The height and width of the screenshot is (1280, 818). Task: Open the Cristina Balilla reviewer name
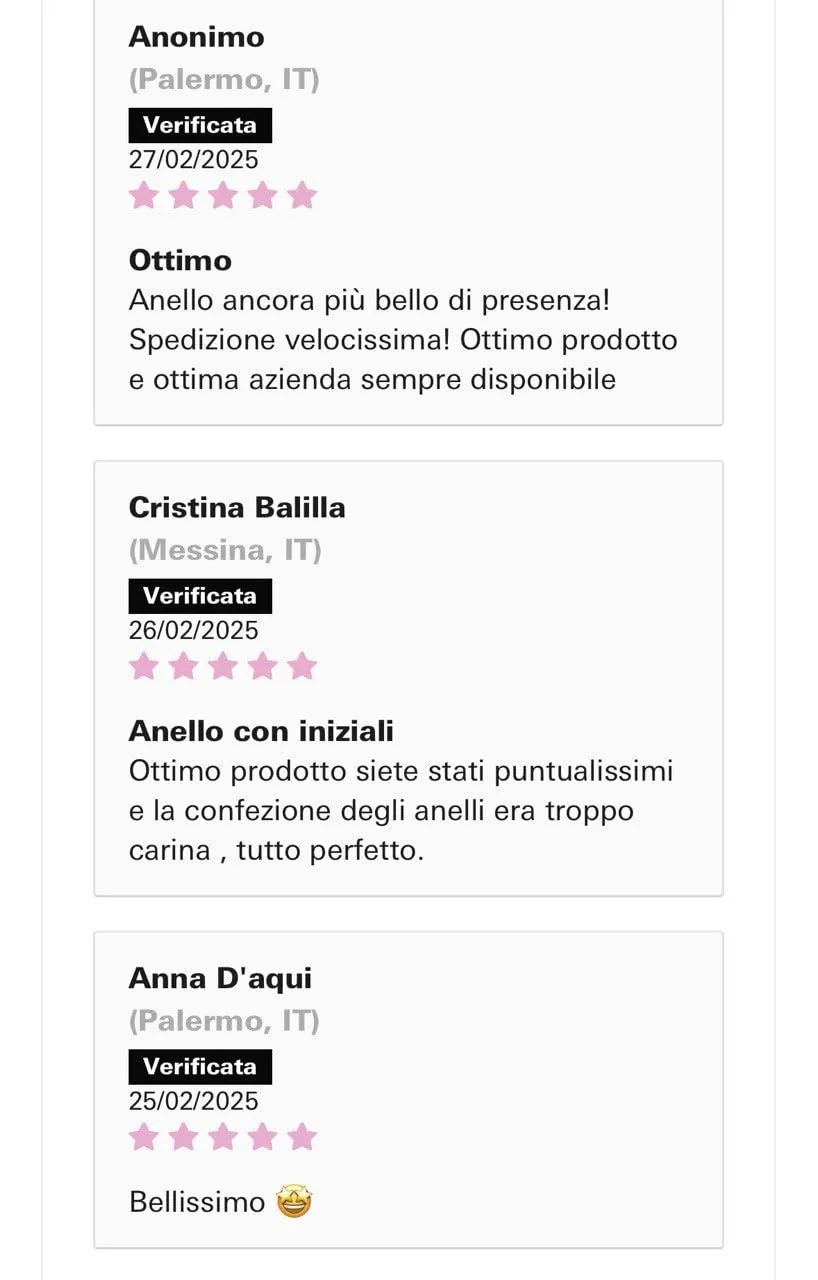237,507
